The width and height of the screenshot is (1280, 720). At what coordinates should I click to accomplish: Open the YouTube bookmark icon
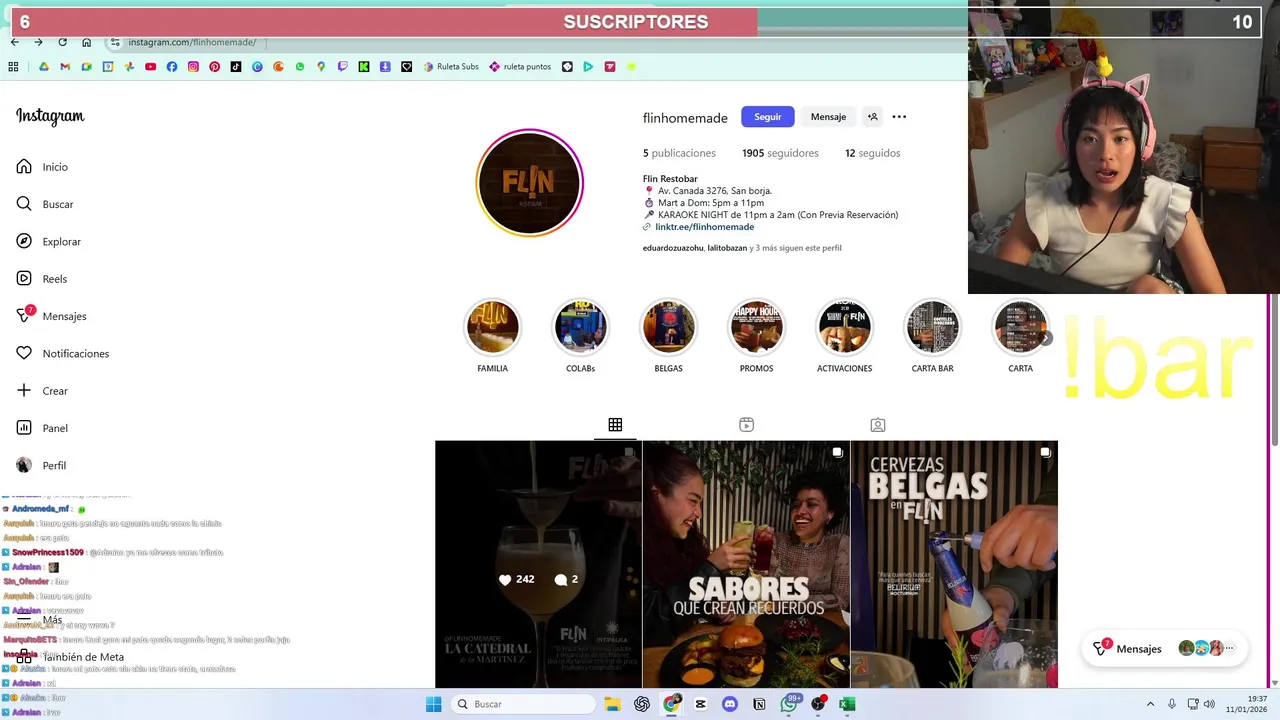click(x=150, y=67)
